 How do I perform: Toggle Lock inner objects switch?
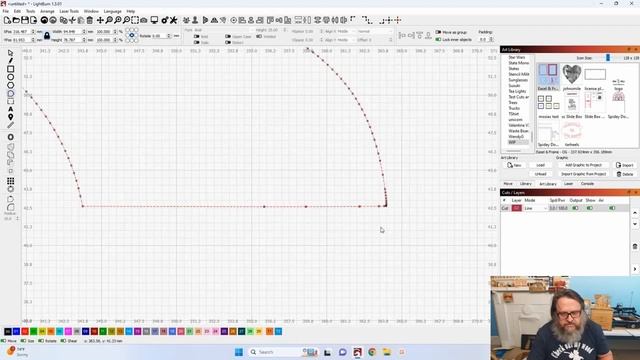point(438,40)
